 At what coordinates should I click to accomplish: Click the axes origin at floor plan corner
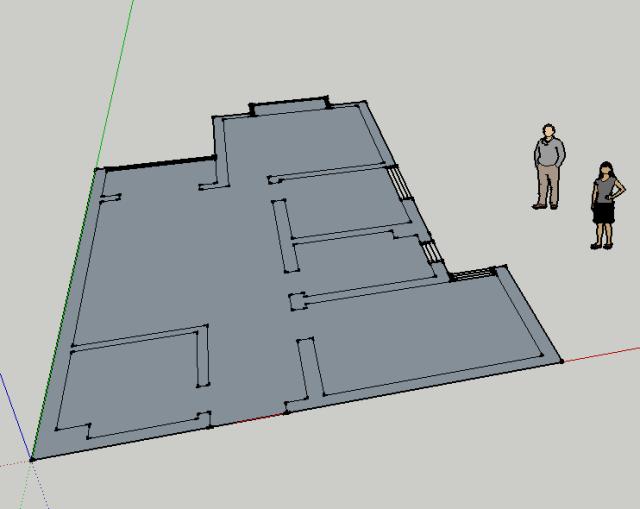[32, 459]
